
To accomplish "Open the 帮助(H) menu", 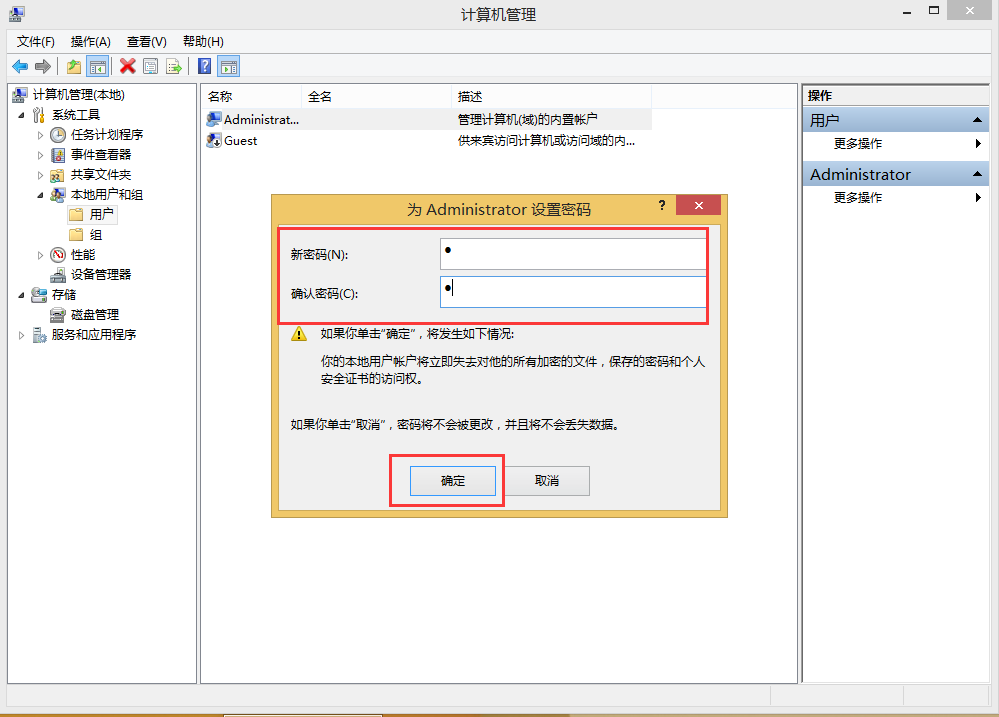I will coord(203,41).
